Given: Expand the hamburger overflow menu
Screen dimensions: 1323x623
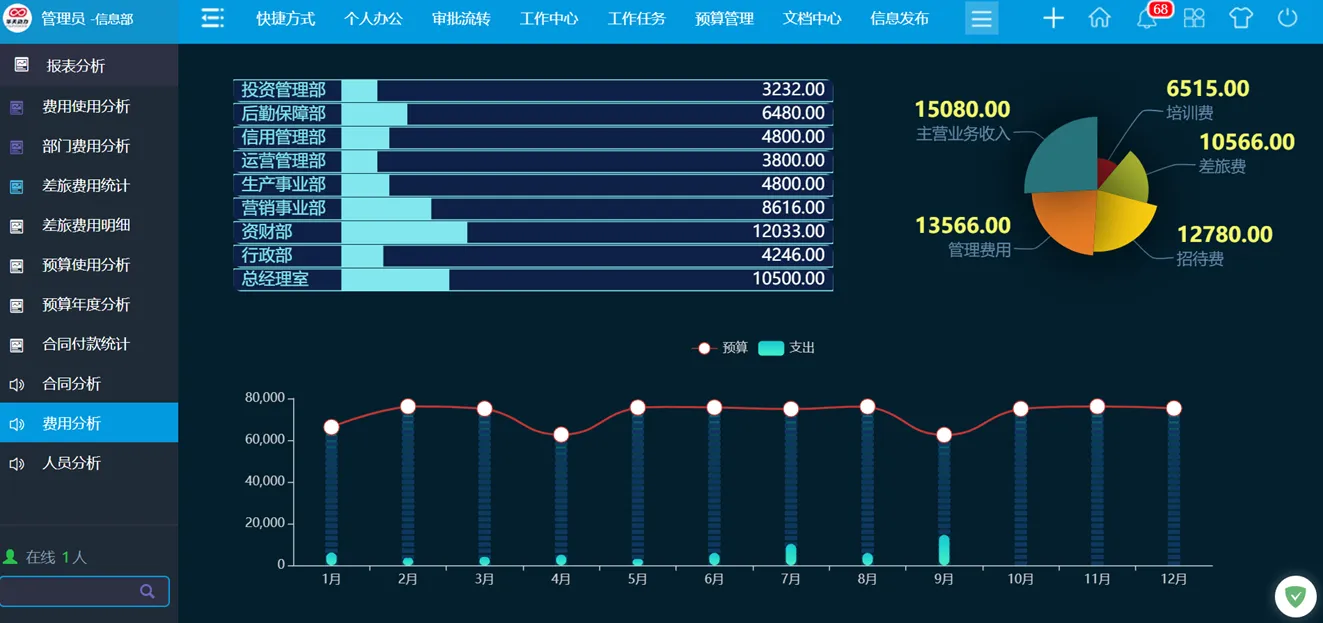Looking at the screenshot, I should [981, 19].
